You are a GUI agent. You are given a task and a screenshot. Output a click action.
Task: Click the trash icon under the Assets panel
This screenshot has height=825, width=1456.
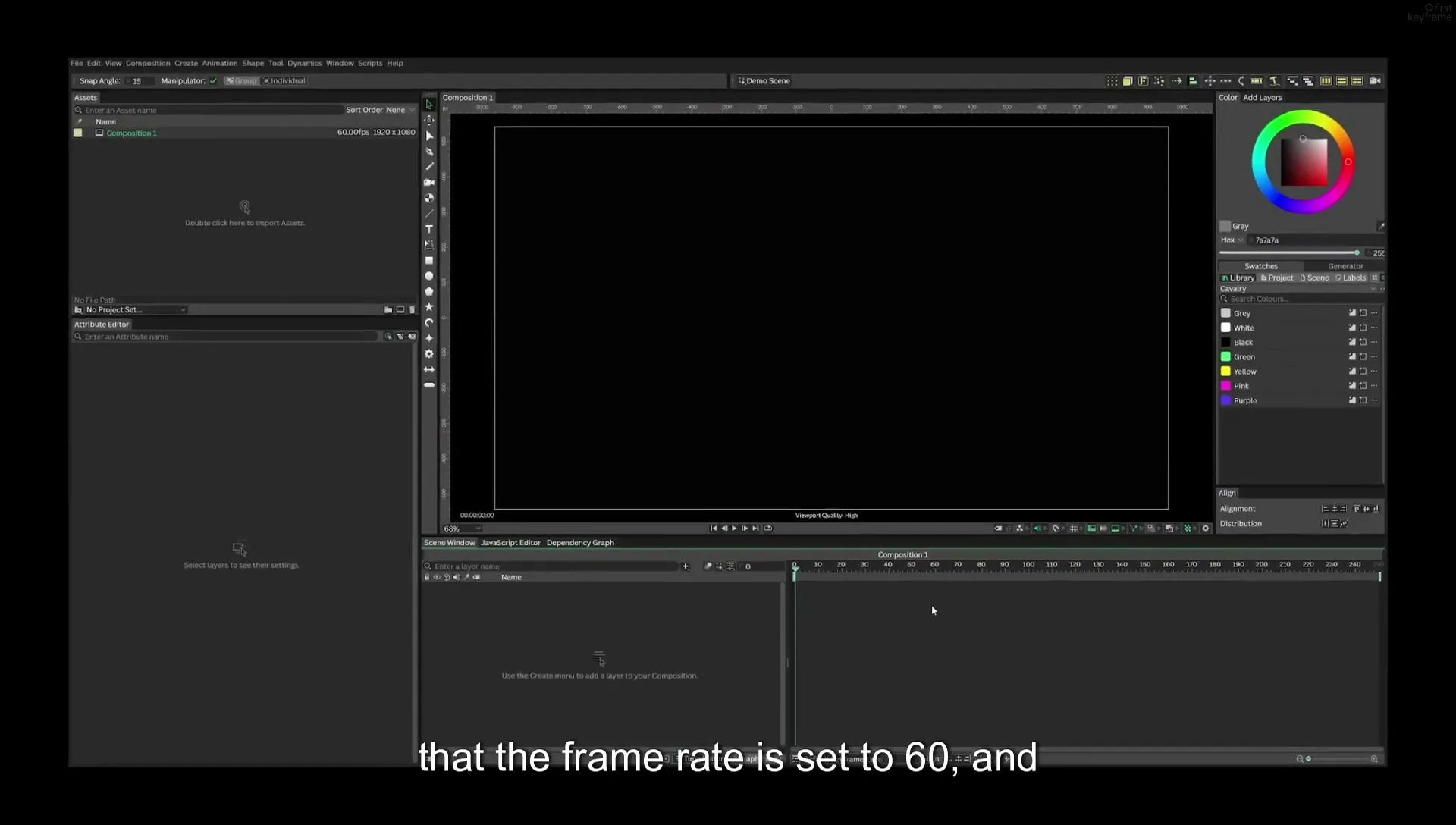(x=413, y=310)
